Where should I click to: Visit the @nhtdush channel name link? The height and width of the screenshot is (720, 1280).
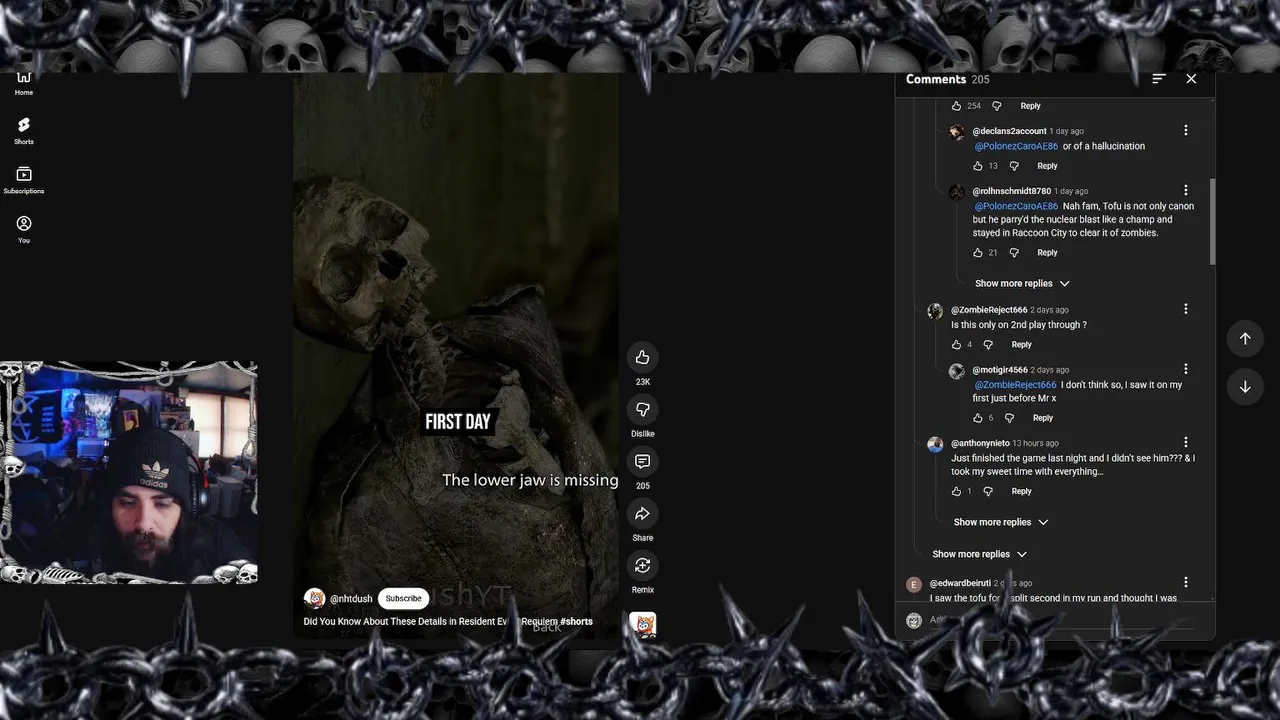pyautogui.click(x=351, y=599)
